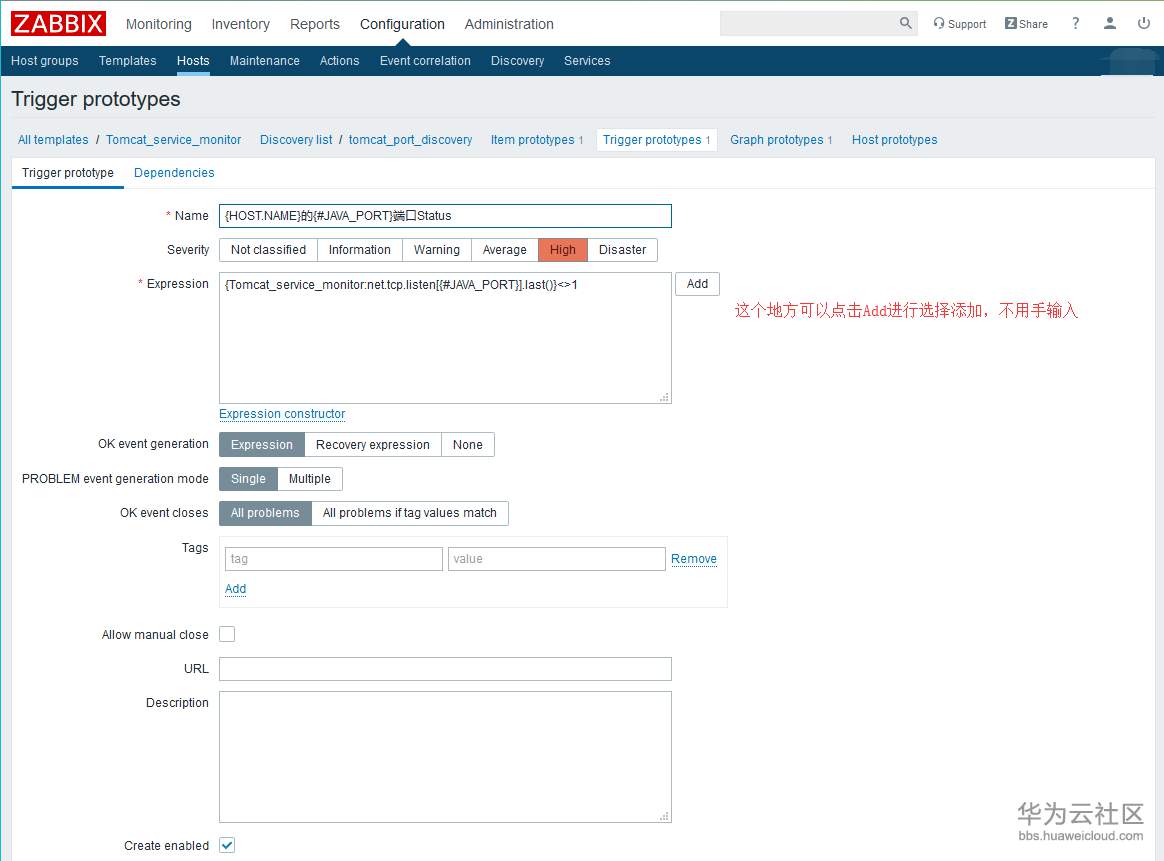Toggle Allow manual close checkbox
The height and width of the screenshot is (861, 1164).
(x=227, y=634)
